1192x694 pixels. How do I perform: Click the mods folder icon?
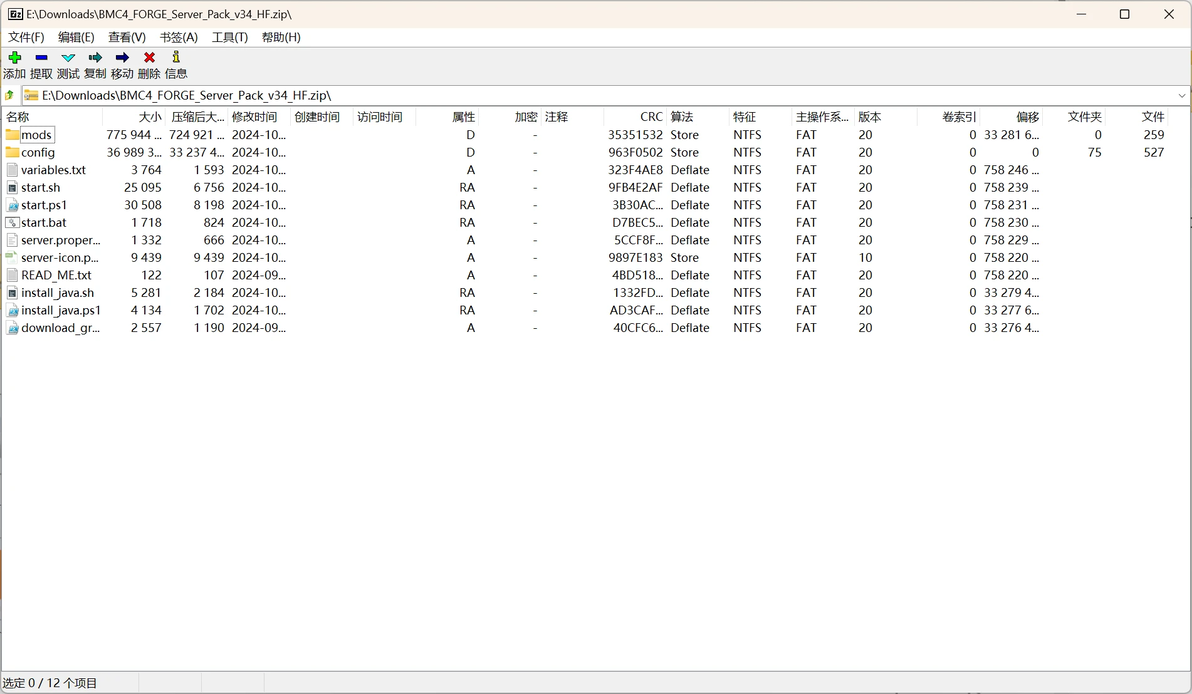pos(12,135)
